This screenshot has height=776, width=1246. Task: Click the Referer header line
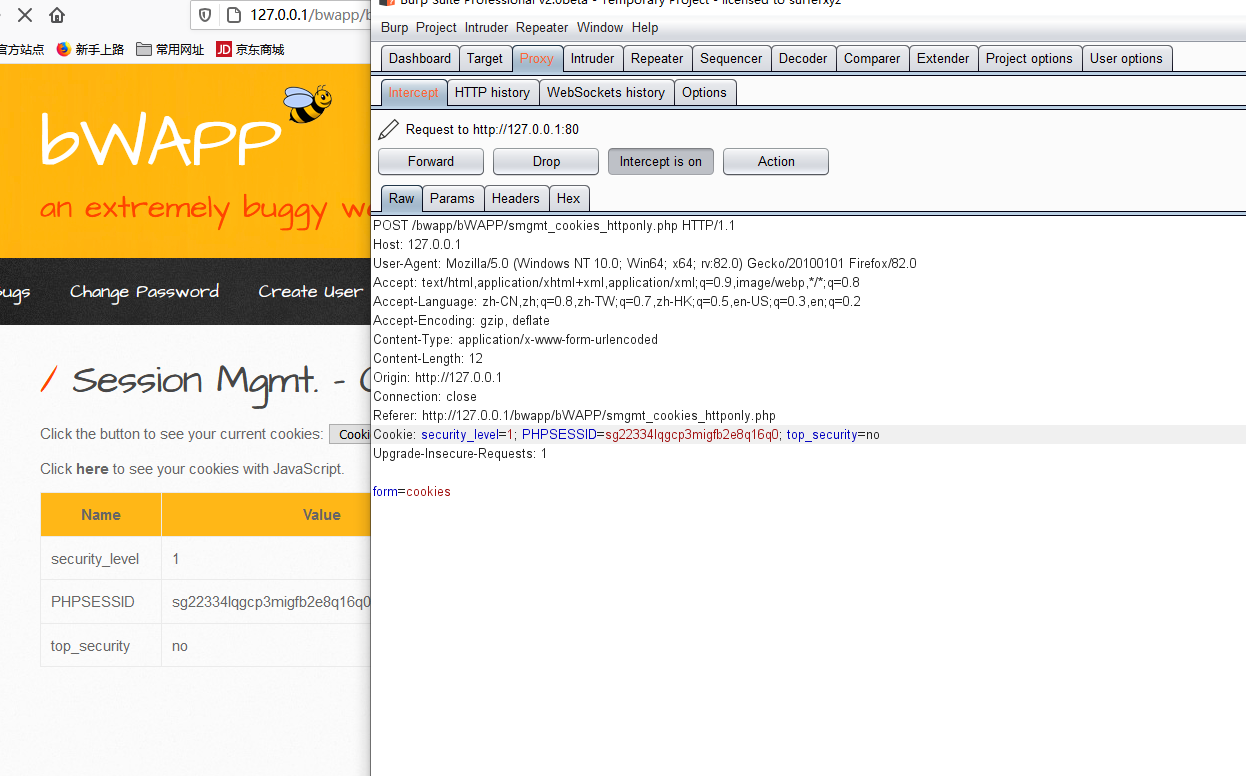pyautogui.click(x=574, y=415)
